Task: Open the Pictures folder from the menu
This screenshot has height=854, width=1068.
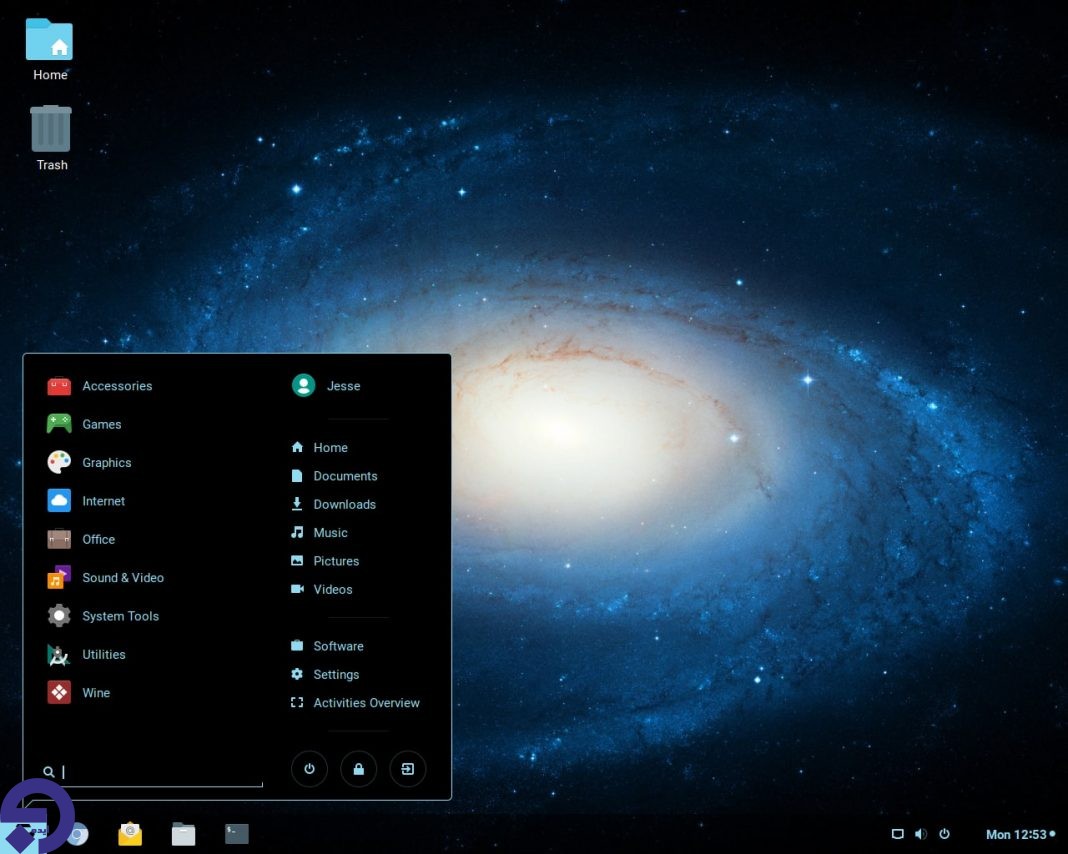Action: (x=335, y=561)
